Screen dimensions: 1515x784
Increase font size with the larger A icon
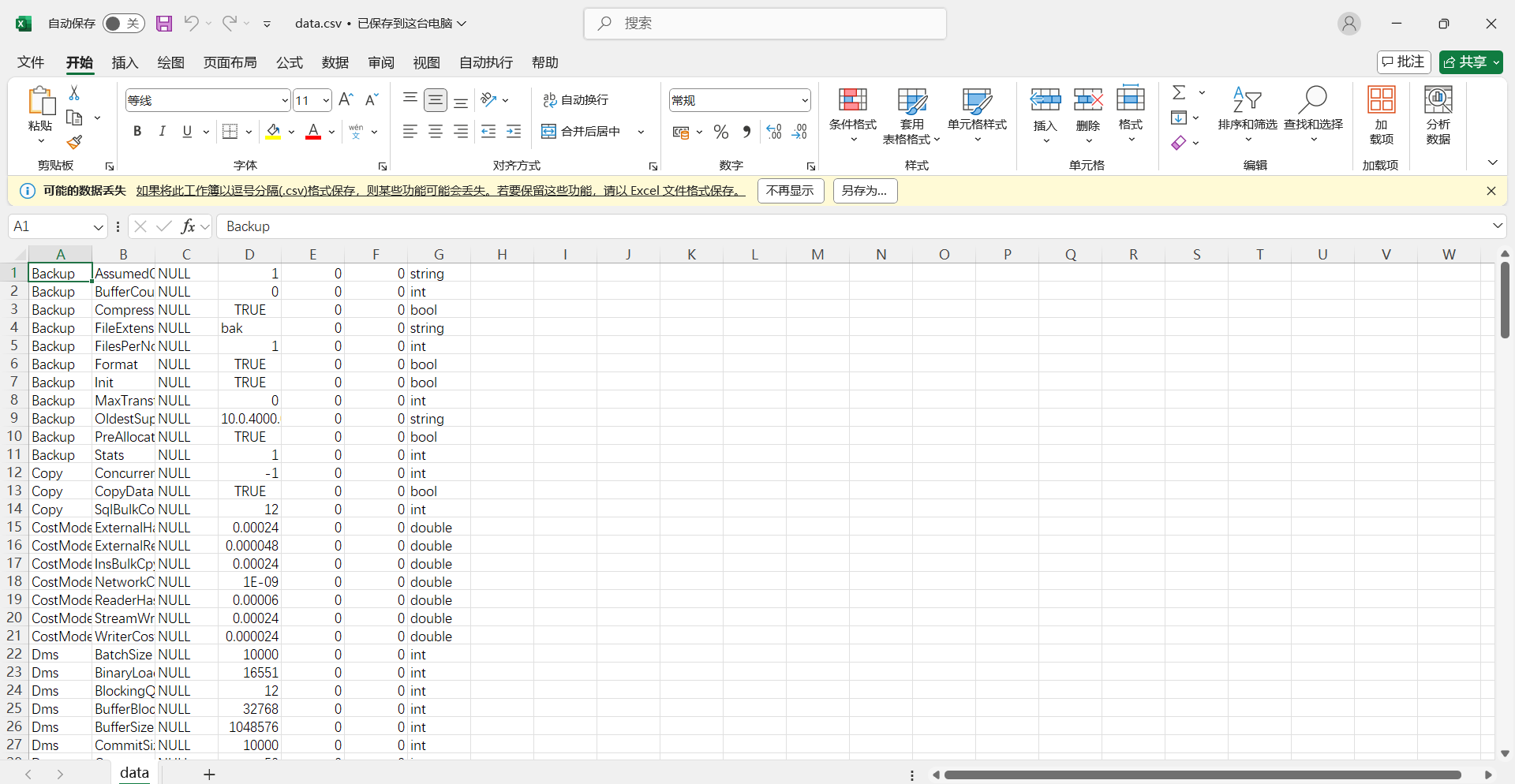pos(346,99)
